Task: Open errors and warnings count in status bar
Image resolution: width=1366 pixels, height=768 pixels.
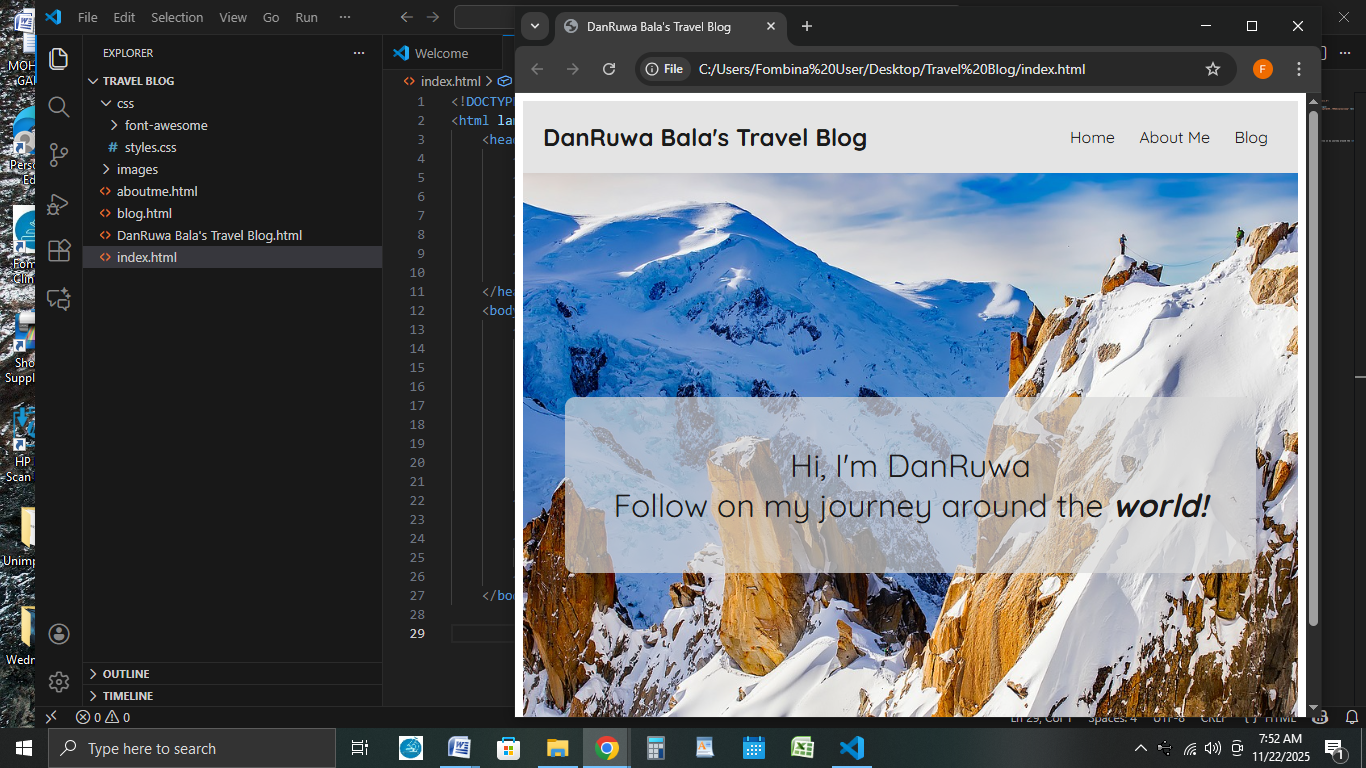Action: [x=103, y=717]
